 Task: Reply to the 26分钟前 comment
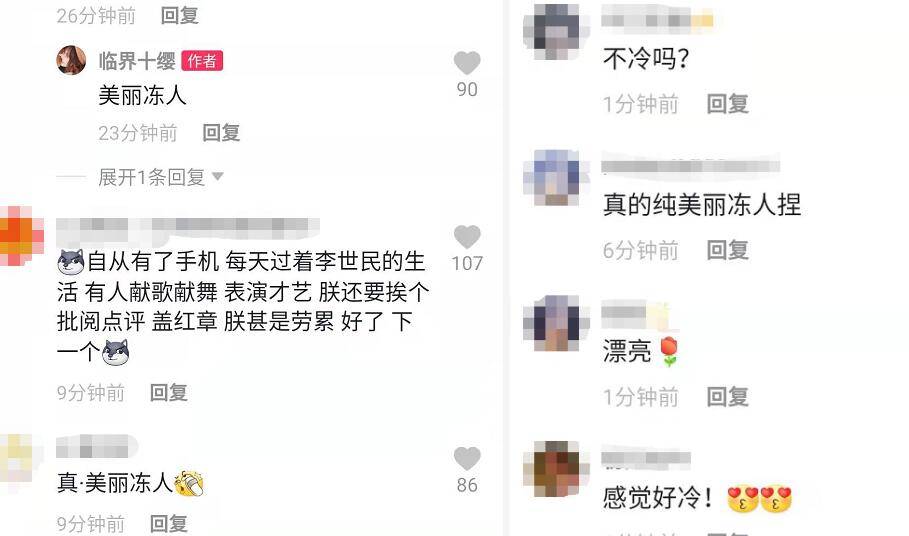point(180,15)
